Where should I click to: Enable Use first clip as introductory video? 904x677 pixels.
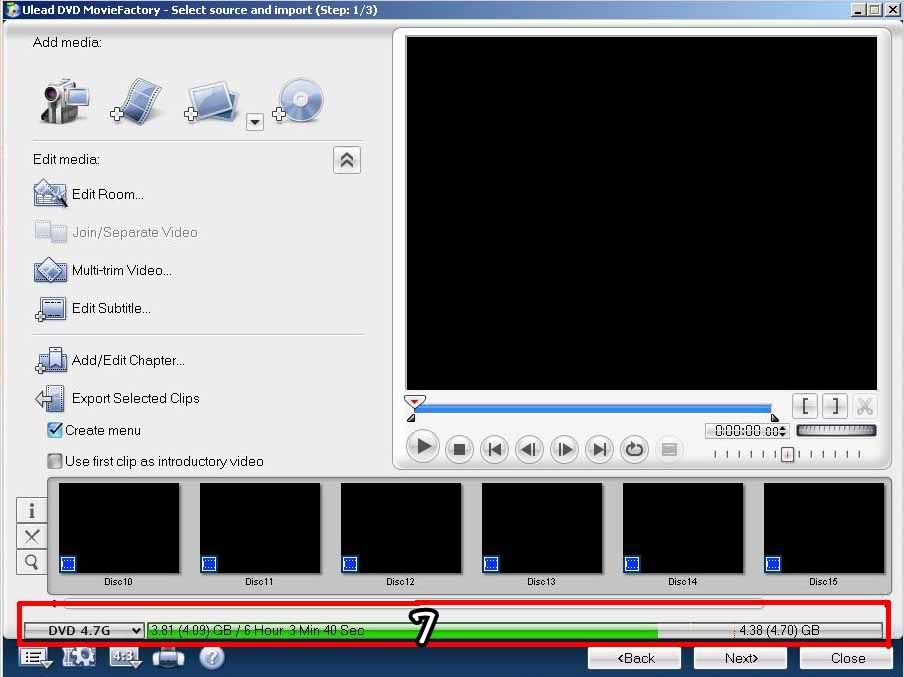point(56,461)
